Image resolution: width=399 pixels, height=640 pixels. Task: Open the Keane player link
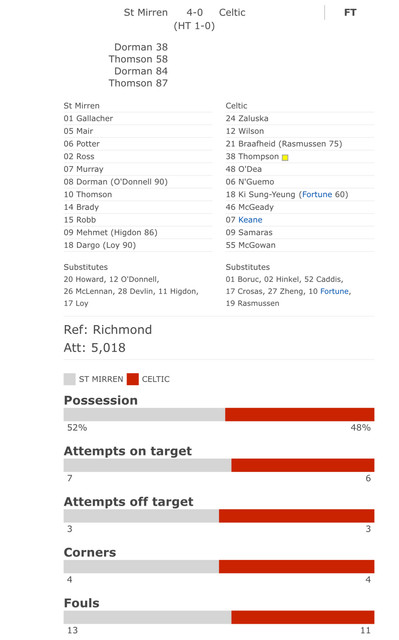(x=250, y=220)
